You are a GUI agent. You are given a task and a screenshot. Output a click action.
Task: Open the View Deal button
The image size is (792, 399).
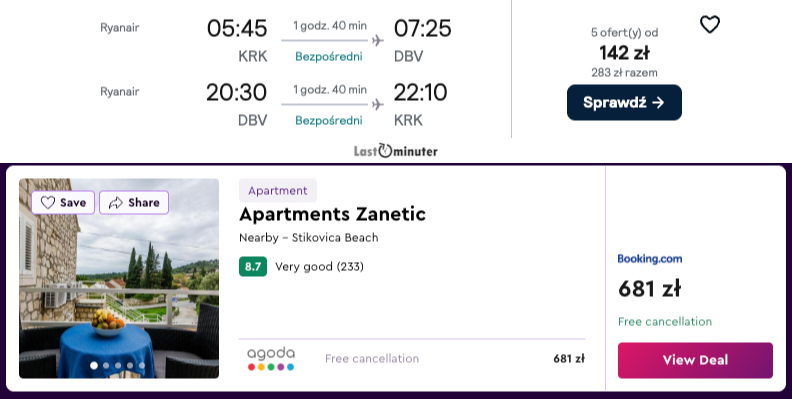[x=695, y=360]
